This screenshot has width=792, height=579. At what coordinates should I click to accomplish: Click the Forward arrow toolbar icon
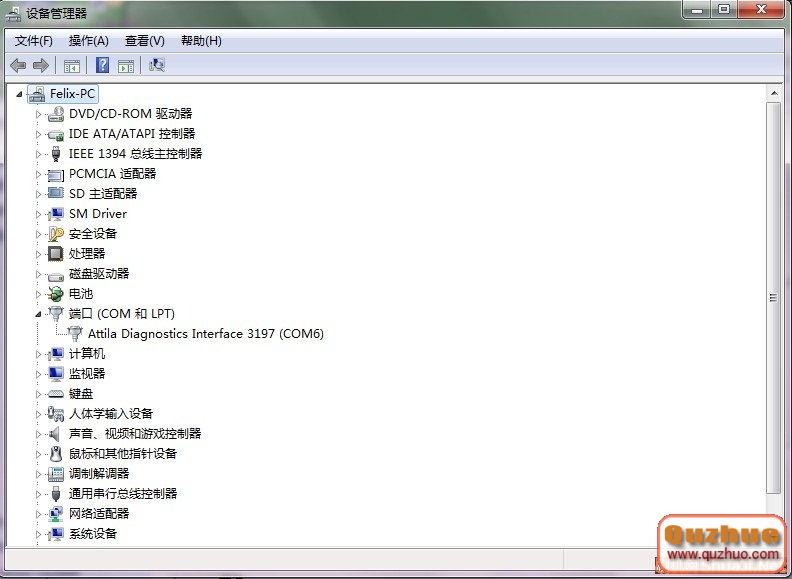coord(40,65)
